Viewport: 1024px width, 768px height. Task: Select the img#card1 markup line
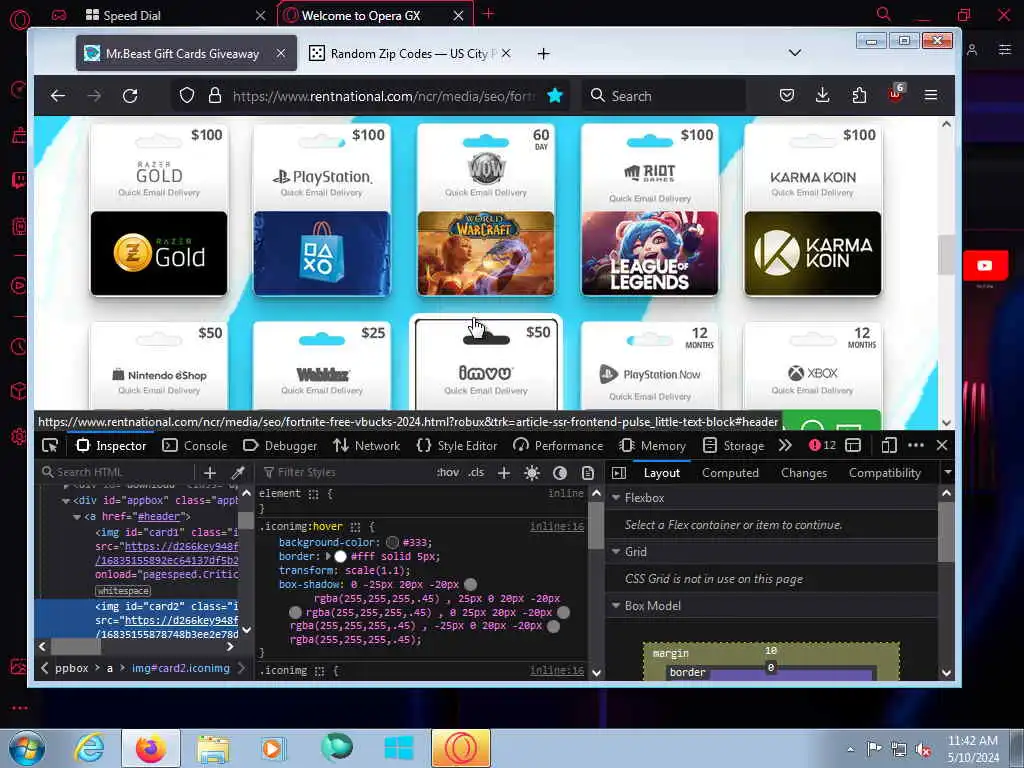[x=166, y=532]
